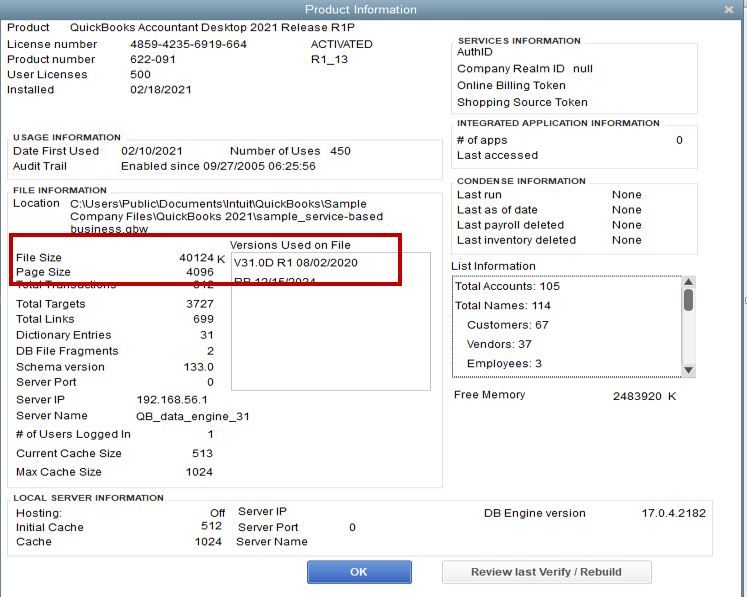Click the Last as of date row
This screenshot has height=597, width=747.
pos(549,210)
